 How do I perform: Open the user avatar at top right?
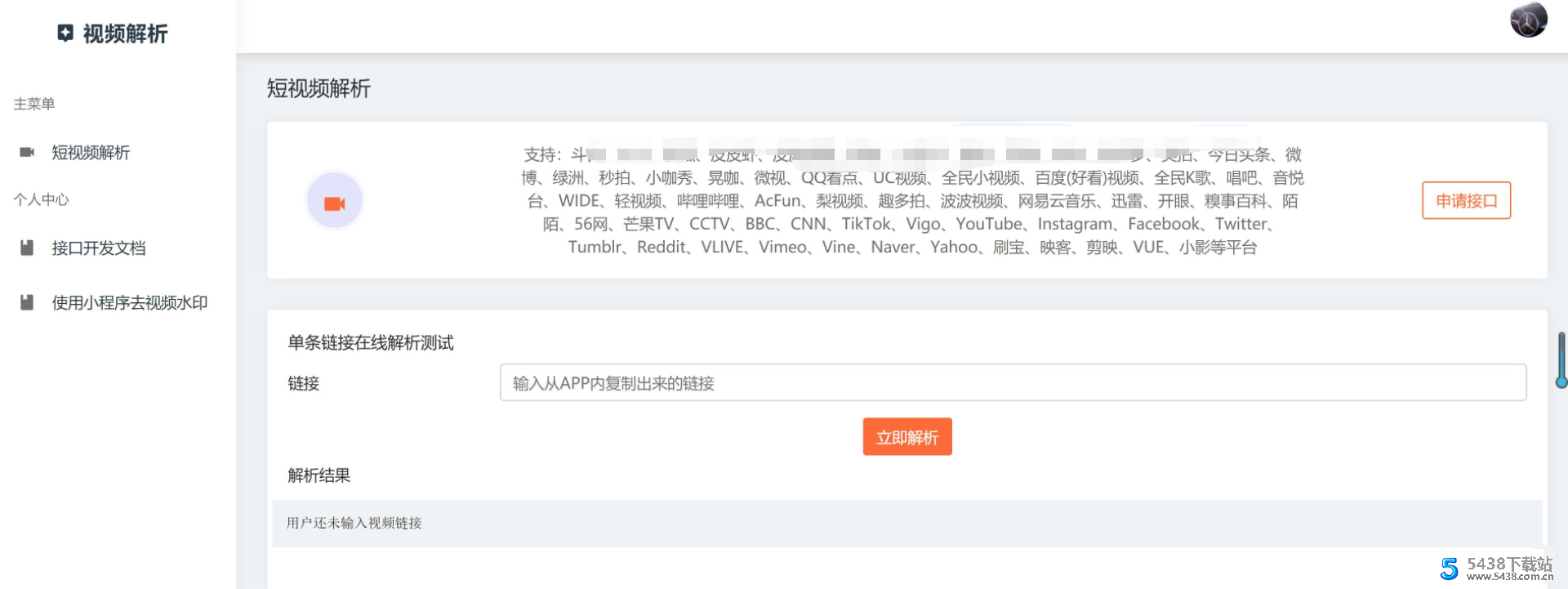pos(1528,20)
